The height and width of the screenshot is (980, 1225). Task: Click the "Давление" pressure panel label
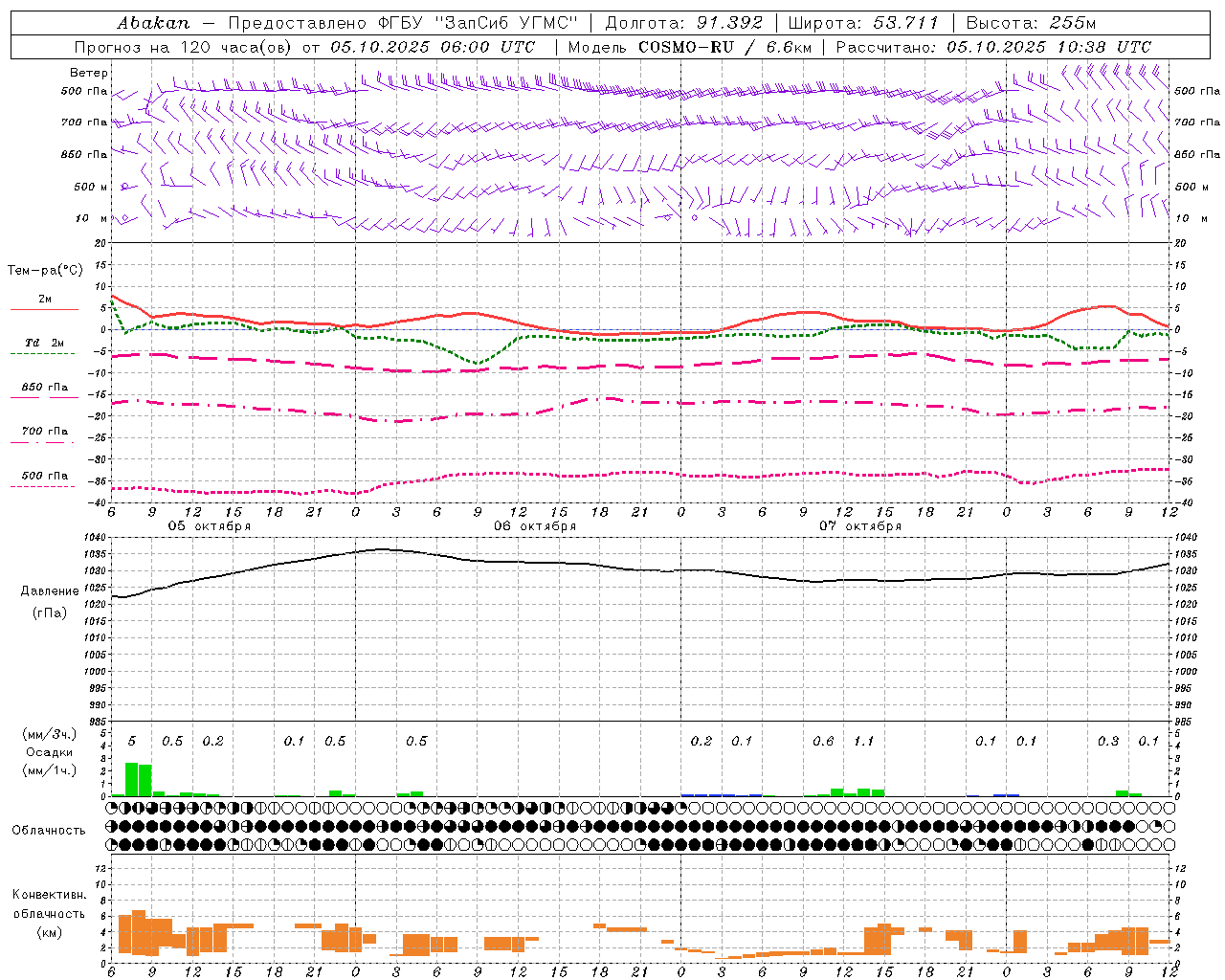[x=50, y=590]
